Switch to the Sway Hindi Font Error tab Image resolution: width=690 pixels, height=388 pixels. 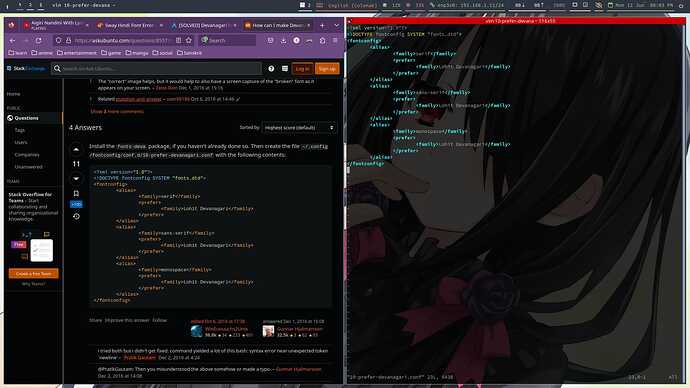tap(129, 26)
